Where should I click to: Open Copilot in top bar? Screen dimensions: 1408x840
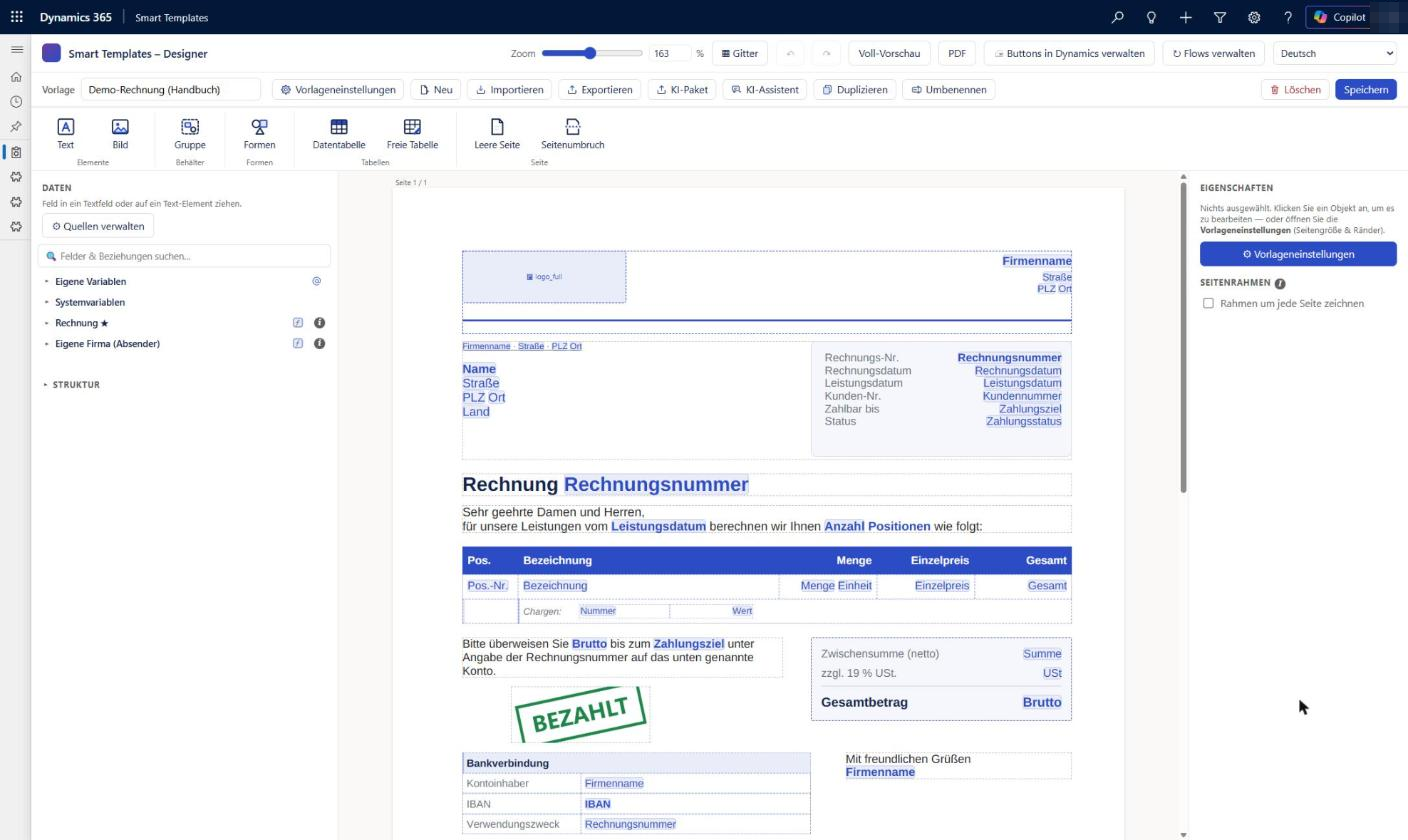[1339, 17]
